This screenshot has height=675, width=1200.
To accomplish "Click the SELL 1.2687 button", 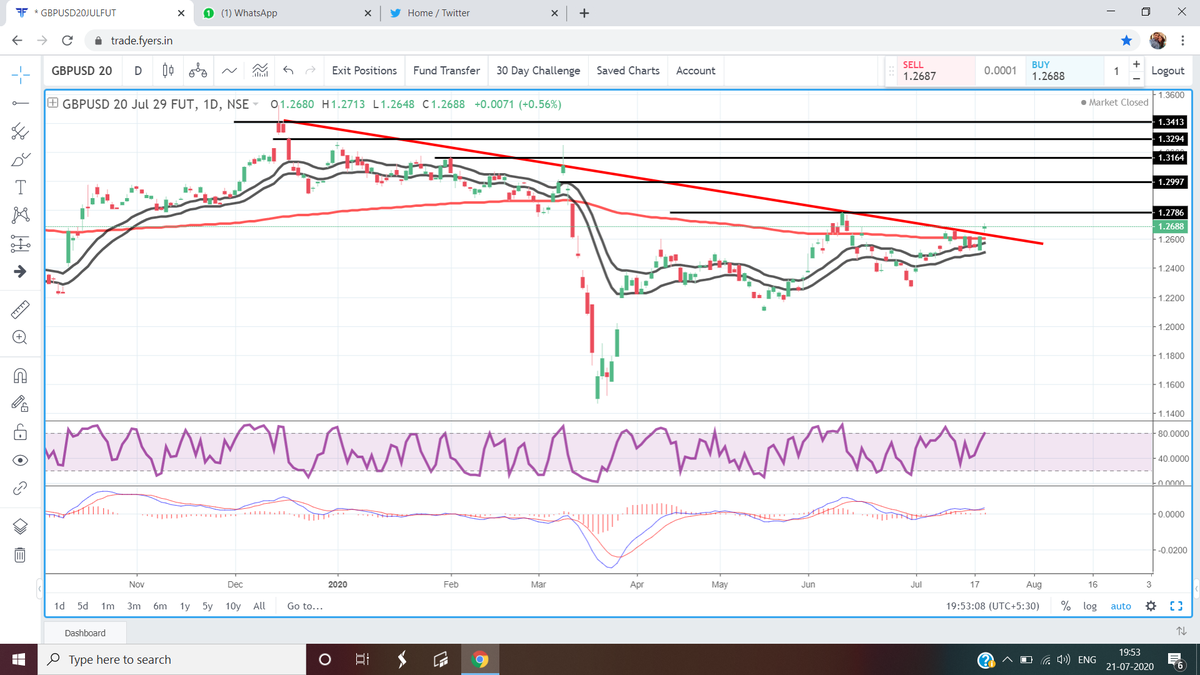I will pyautogui.click(x=935, y=71).
